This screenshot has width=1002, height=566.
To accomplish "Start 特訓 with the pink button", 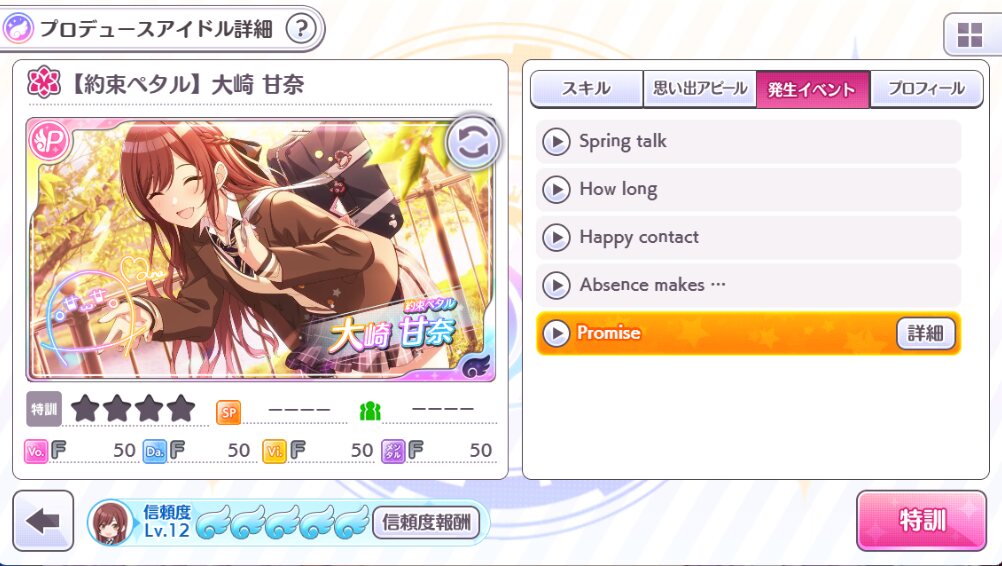I will 921,521.
